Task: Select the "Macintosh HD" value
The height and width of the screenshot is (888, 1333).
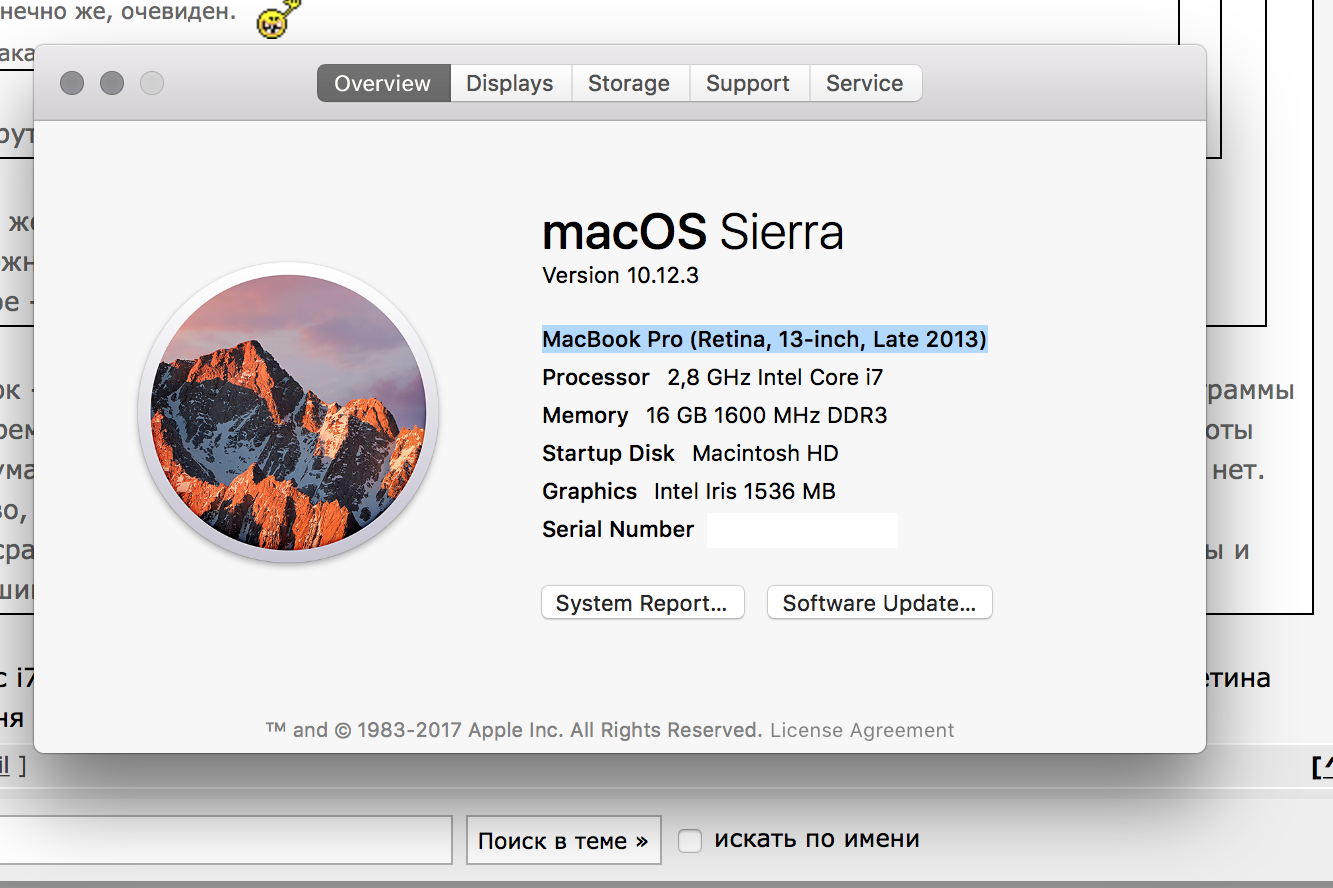Action: tap(765, 454)
